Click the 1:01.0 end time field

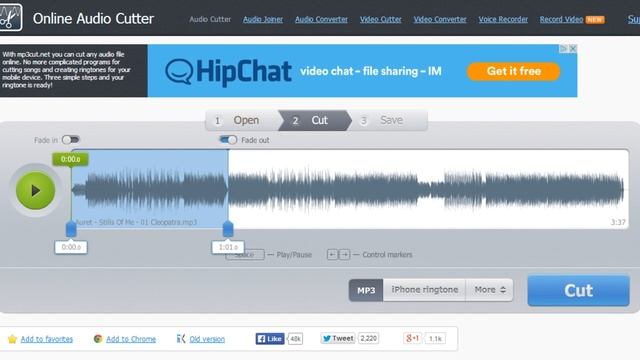click(228, 247)
